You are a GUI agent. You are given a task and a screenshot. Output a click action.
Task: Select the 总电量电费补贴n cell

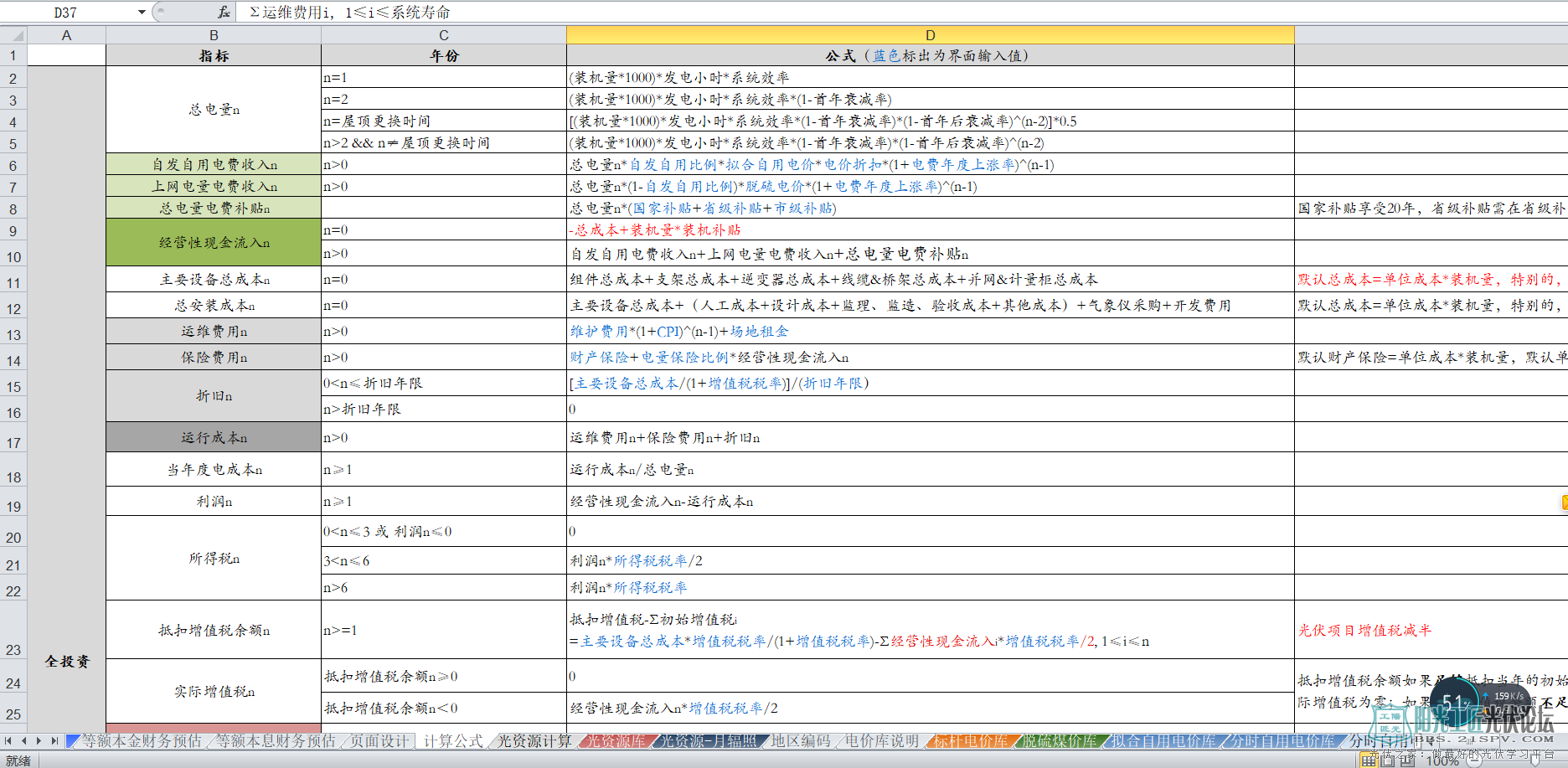coord(214,208)
